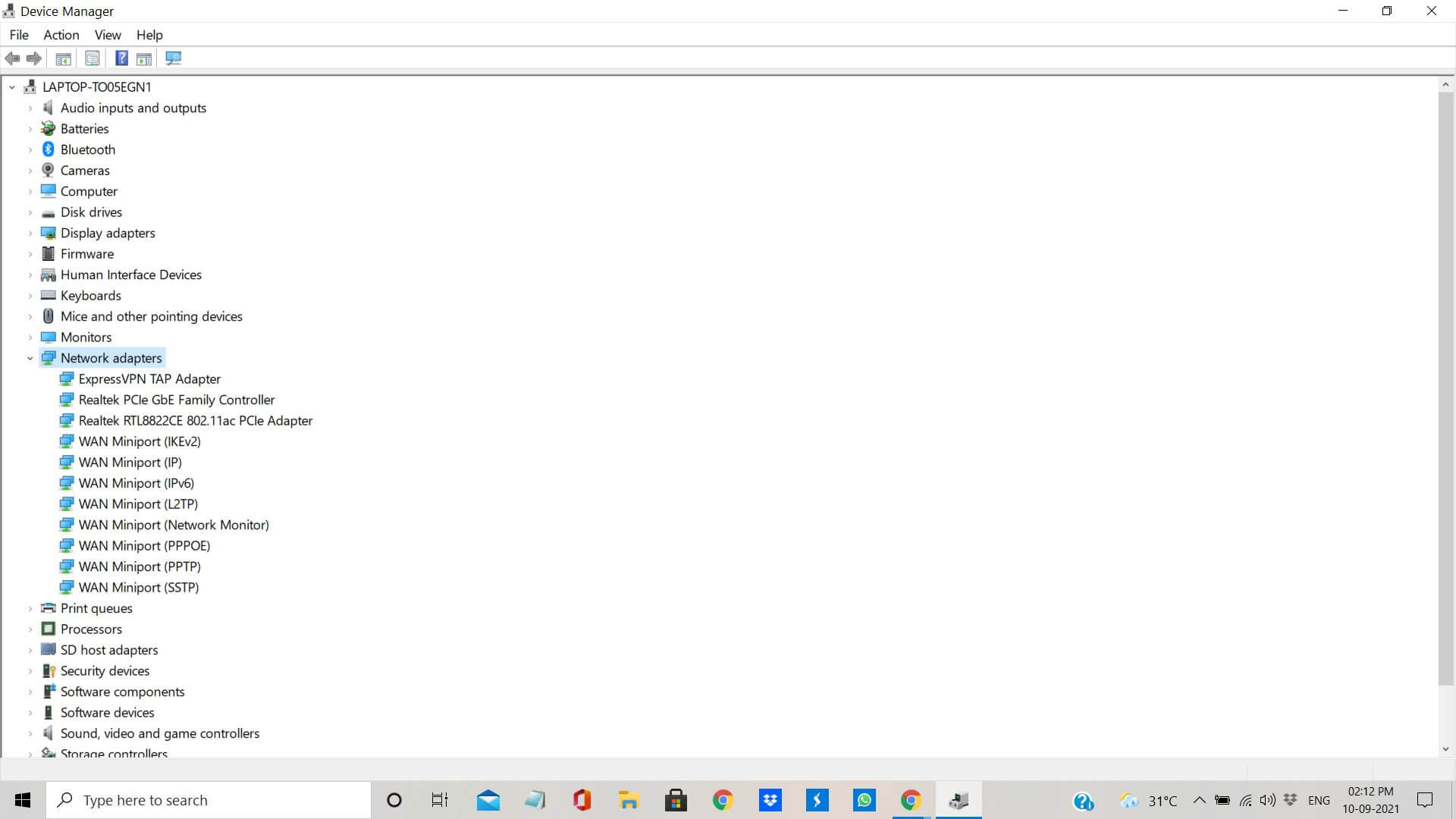Open the Action menu
1456x819 pixels.
pyautogui.click(x=61, y=35)
